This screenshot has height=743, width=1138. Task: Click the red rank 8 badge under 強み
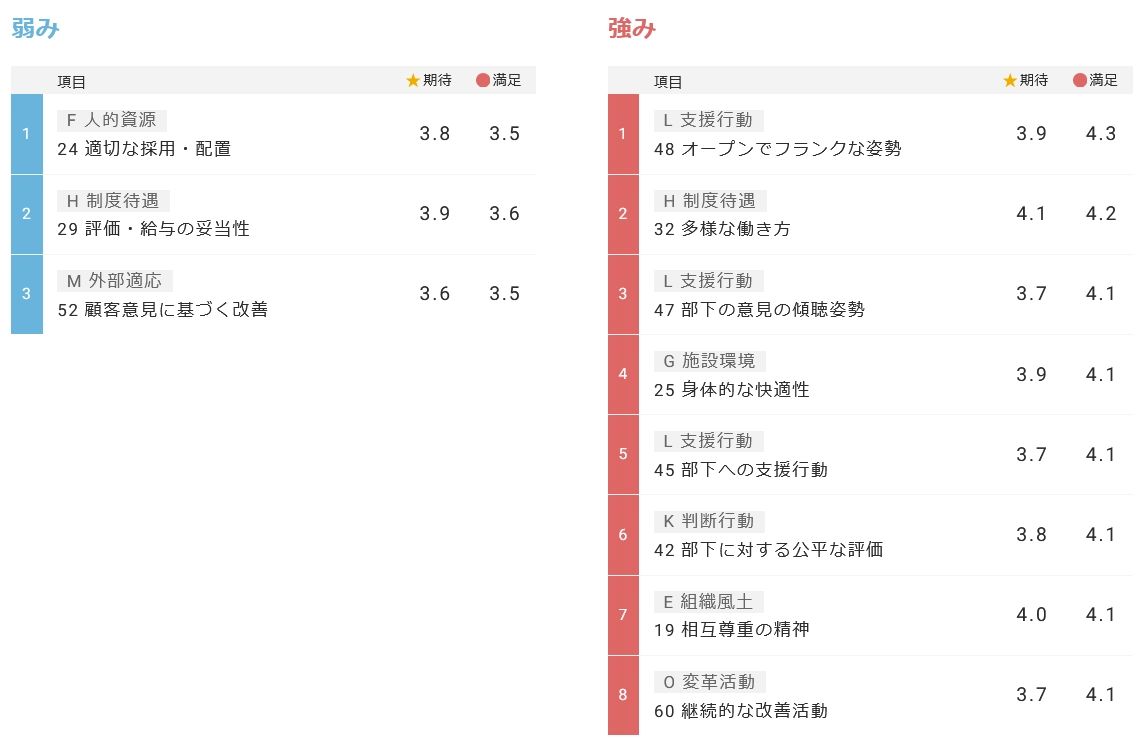(623, 695)
